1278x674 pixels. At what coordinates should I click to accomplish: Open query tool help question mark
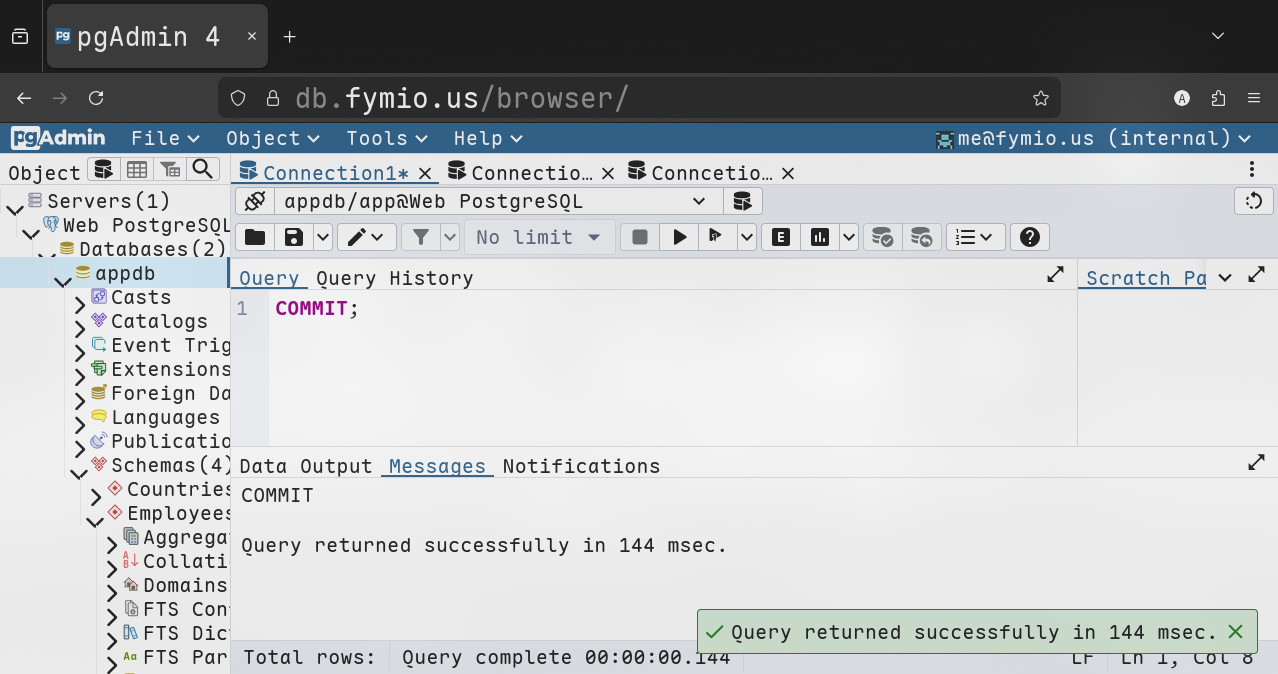pos(1029,237)
